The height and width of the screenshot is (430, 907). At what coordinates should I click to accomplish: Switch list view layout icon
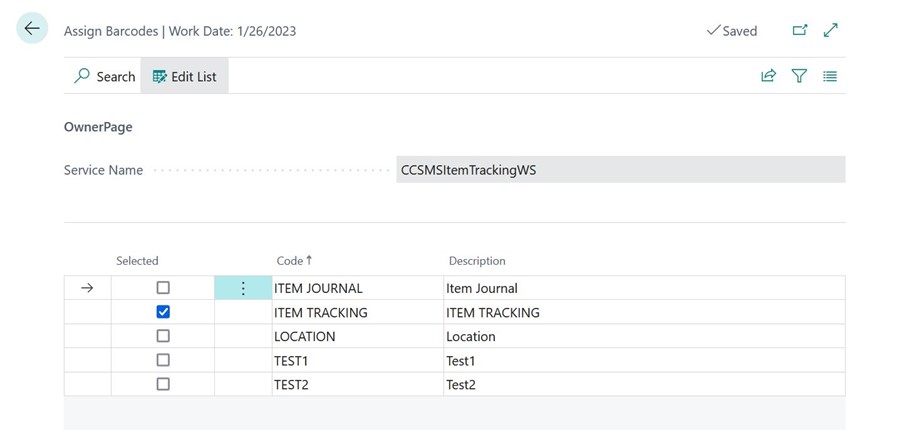click(x=830, y=76)
